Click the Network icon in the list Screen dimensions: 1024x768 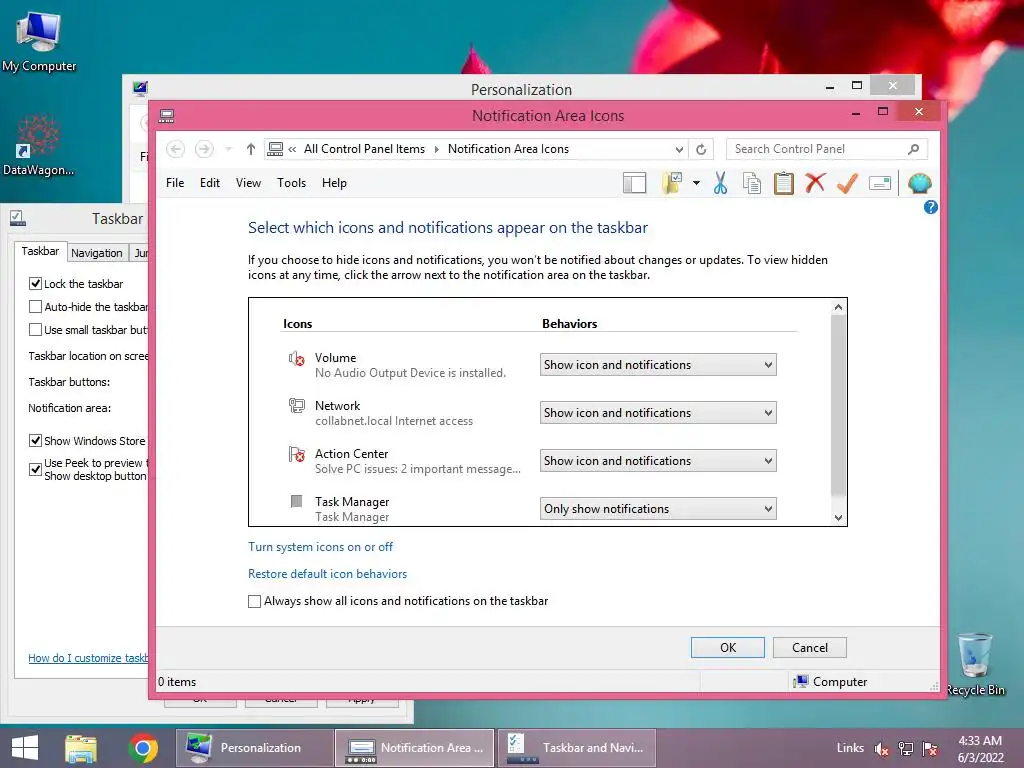296,406
